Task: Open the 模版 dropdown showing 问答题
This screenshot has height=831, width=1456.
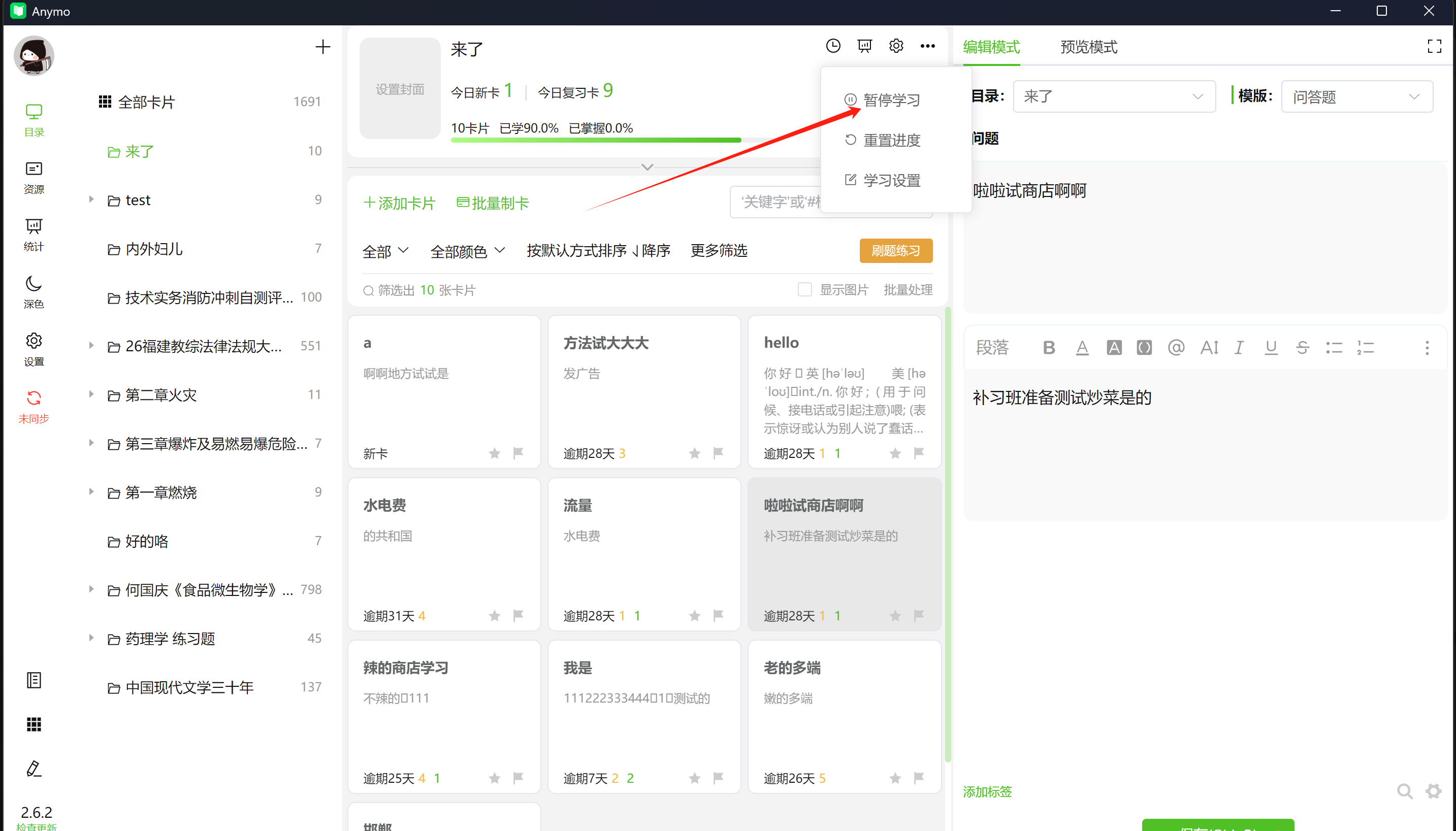Action: [x=1356, y=96]
